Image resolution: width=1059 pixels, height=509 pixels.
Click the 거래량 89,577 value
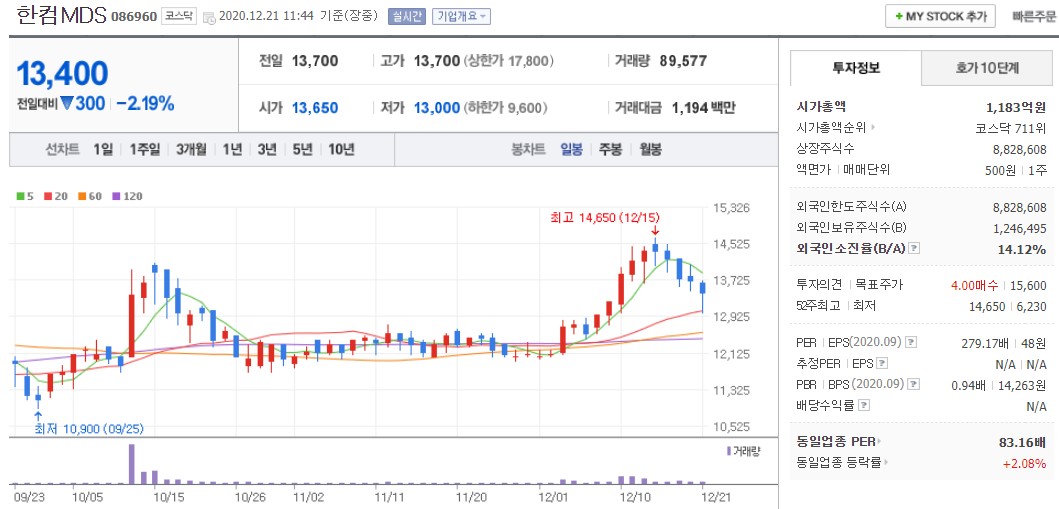coord(683,61)
